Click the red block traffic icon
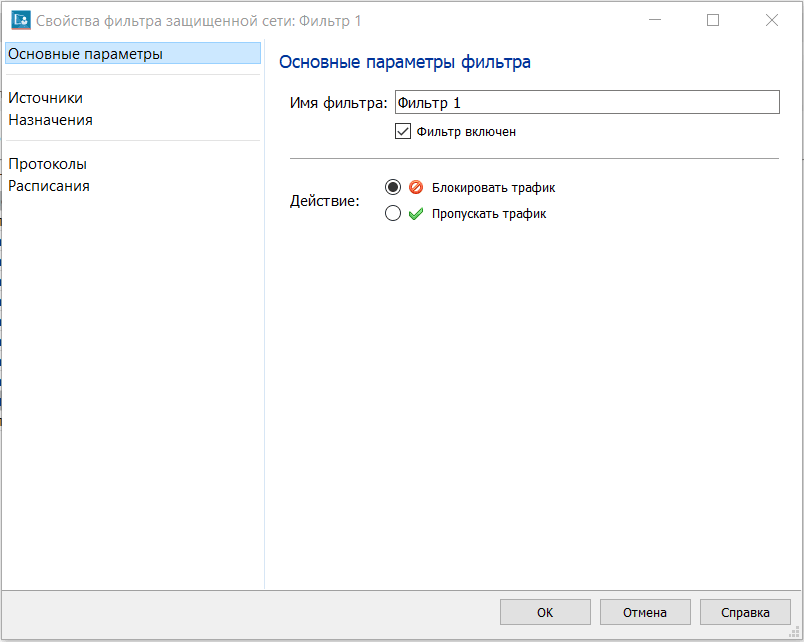 tap(416, 187)
